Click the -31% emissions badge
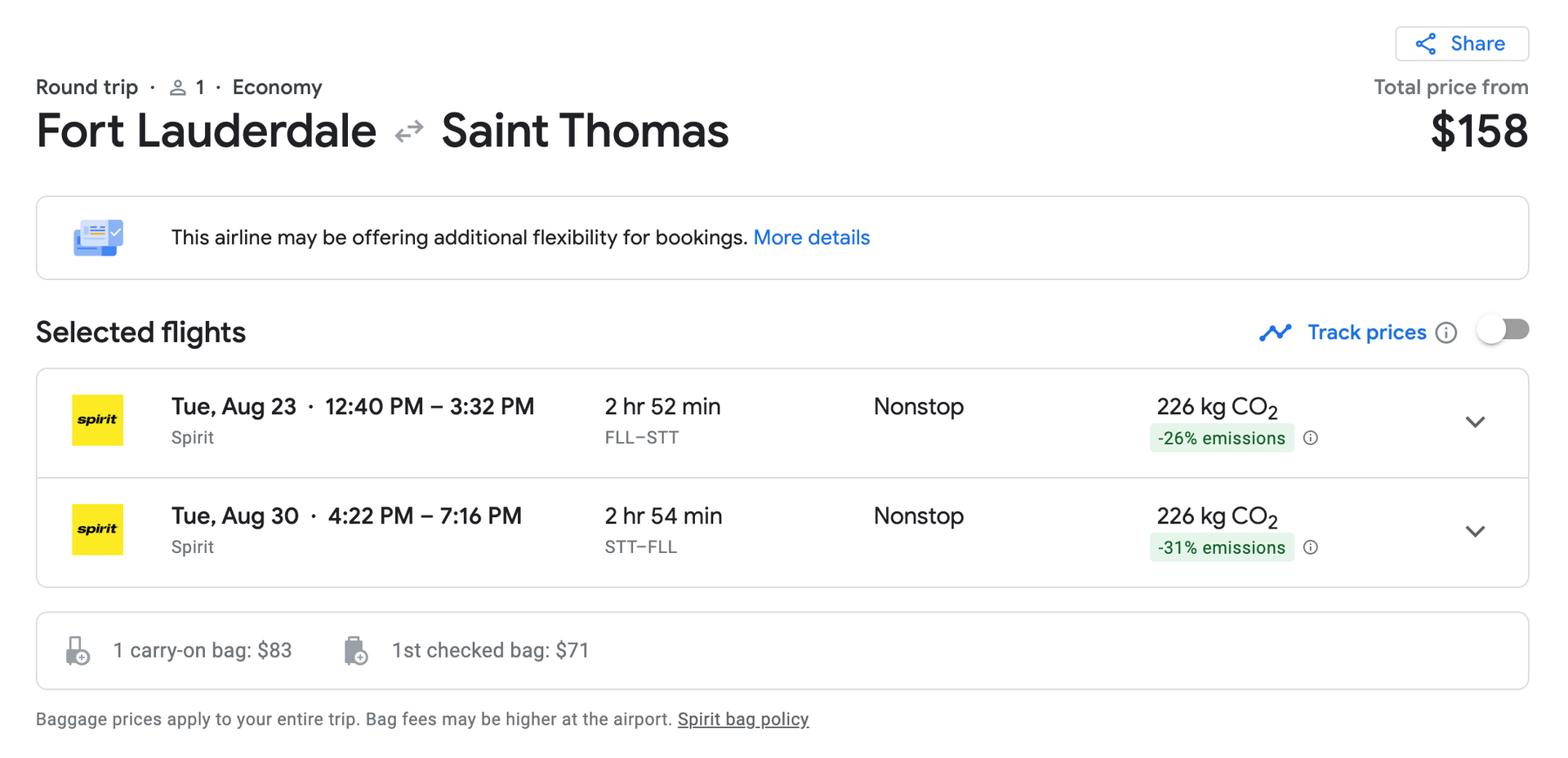Image resolution: width=1568 pixels, height=758 pixels. coord(1222,547)
